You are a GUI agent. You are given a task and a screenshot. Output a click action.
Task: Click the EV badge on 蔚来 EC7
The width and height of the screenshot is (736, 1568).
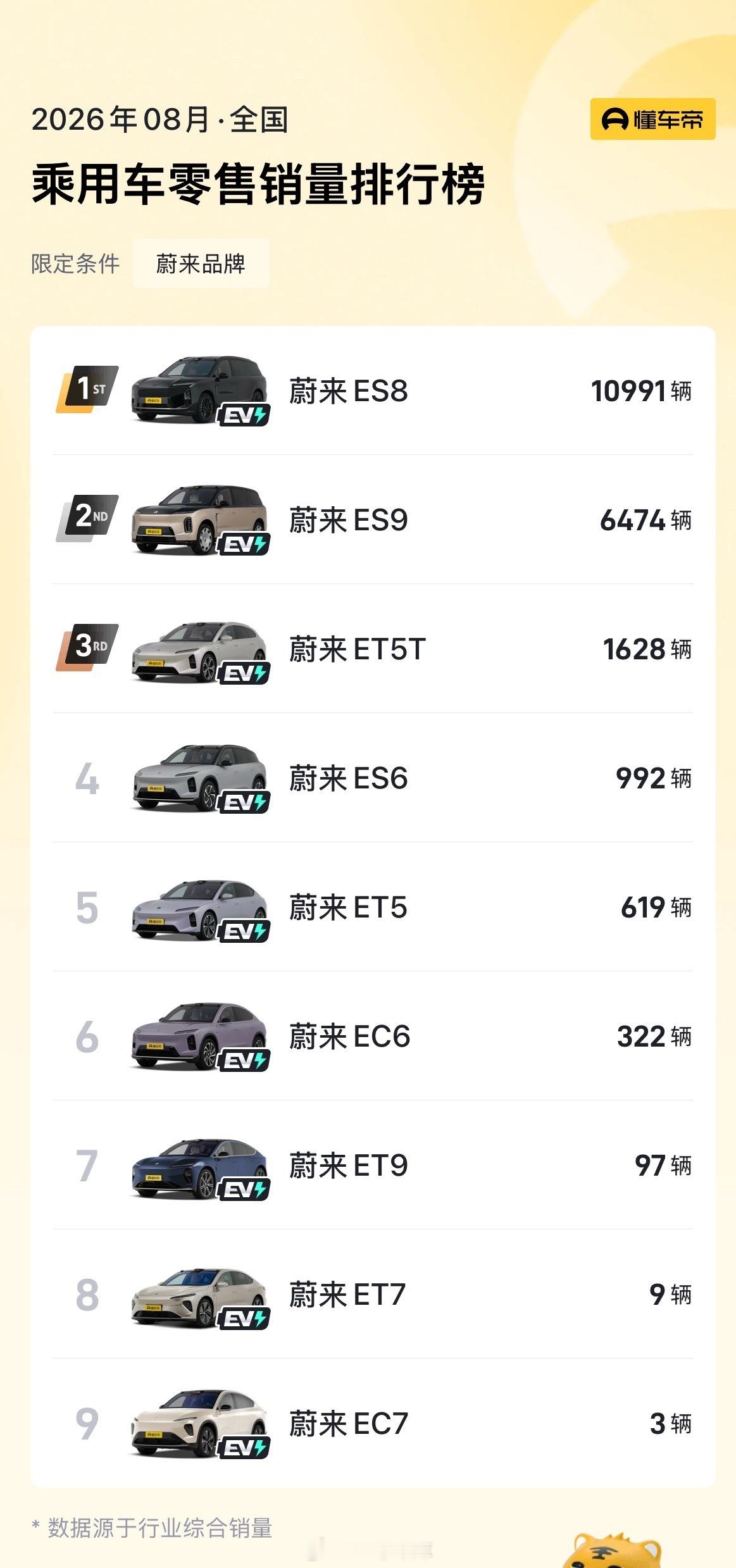coord(244,1448)
